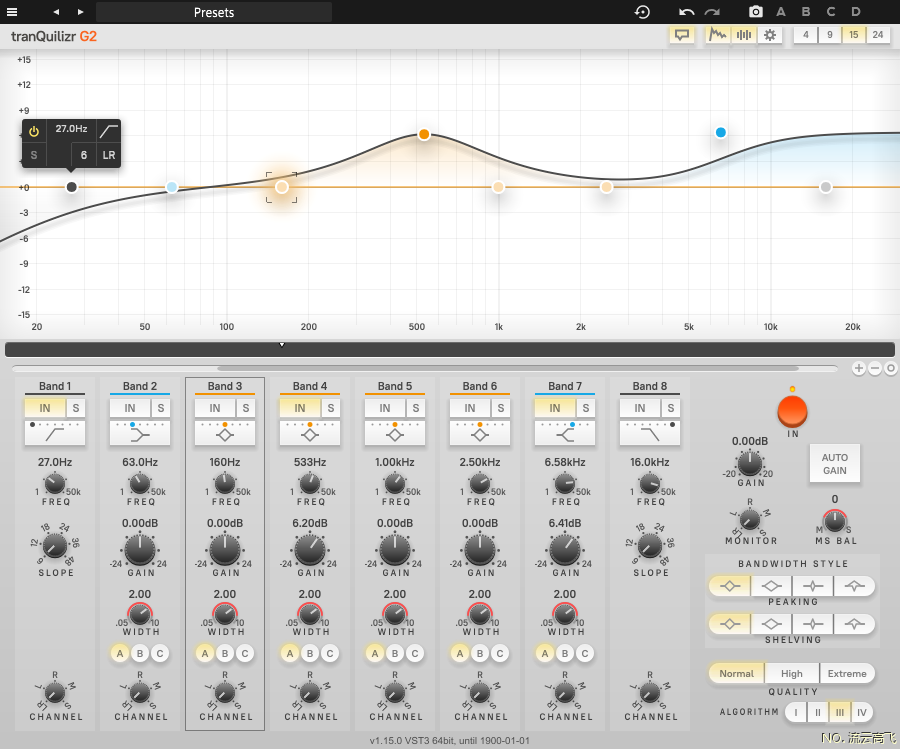Select Band 2 width mode B
Image resolution: width=900 pixels, height=749 pixels.
click(x=139, y=653)
